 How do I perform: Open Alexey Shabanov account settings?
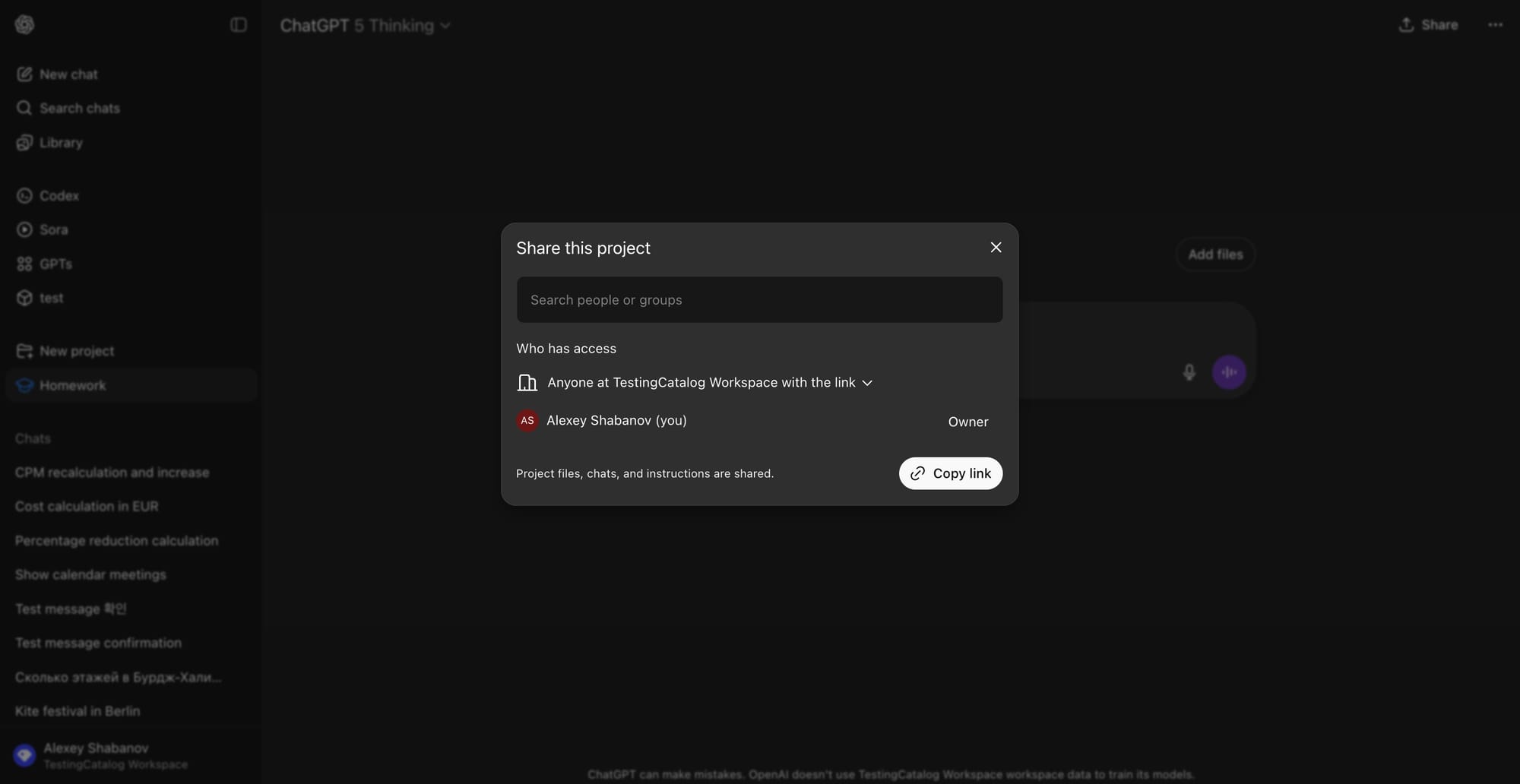coord(97,754)
